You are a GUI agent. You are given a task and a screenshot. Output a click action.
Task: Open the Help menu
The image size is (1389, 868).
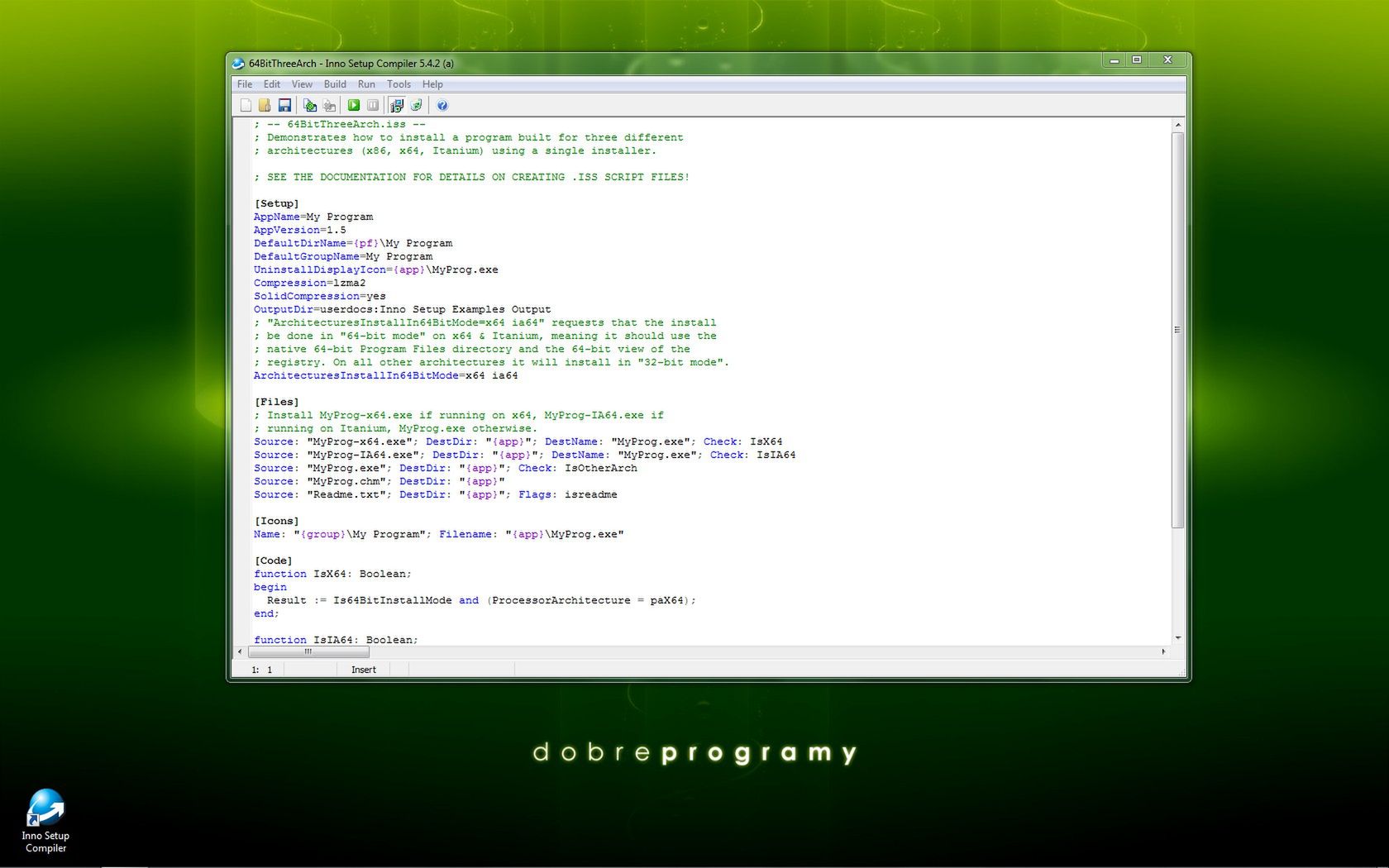pyautogui.click(x=432, y=84)
